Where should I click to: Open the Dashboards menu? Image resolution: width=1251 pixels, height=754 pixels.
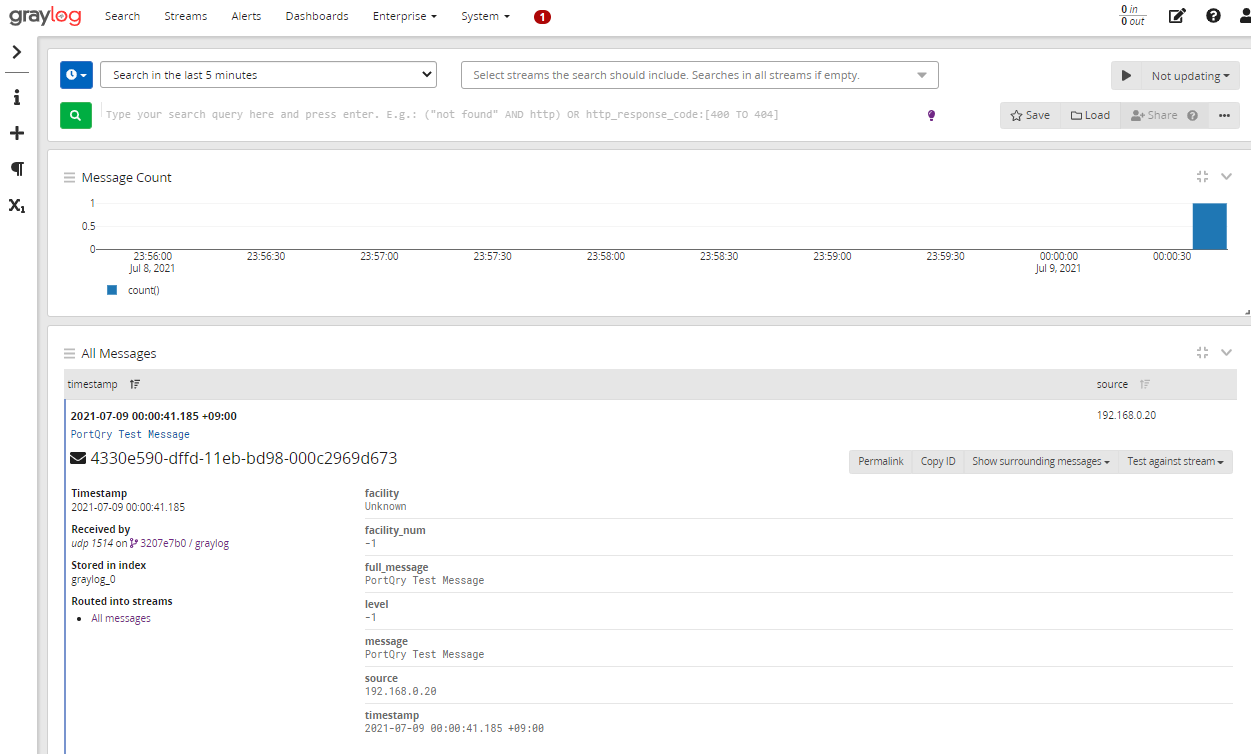316,15
